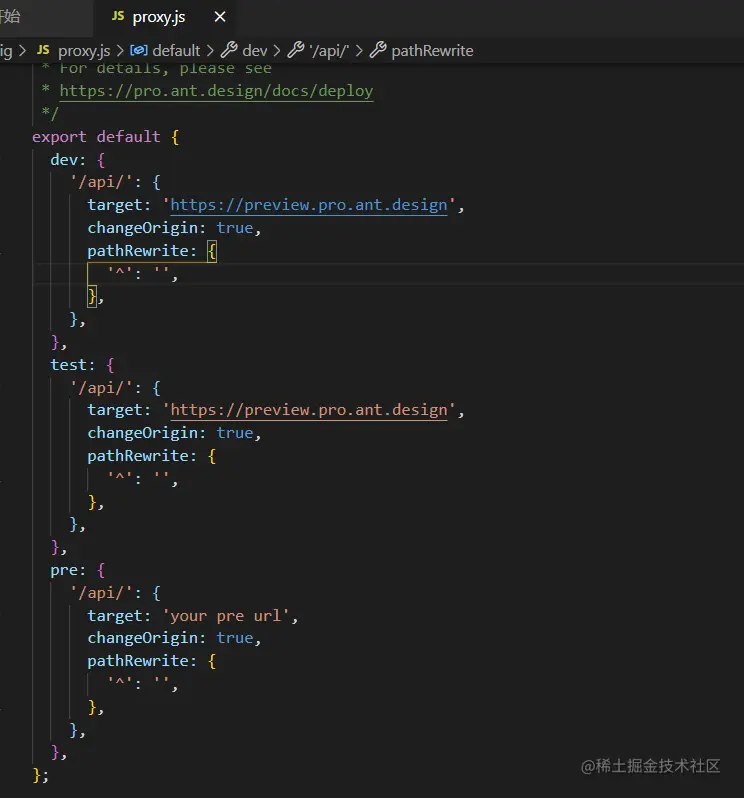Open the test target preview.pro.ant.design link
The height and width of the screenshot is (798, 744).
(308, 410)
